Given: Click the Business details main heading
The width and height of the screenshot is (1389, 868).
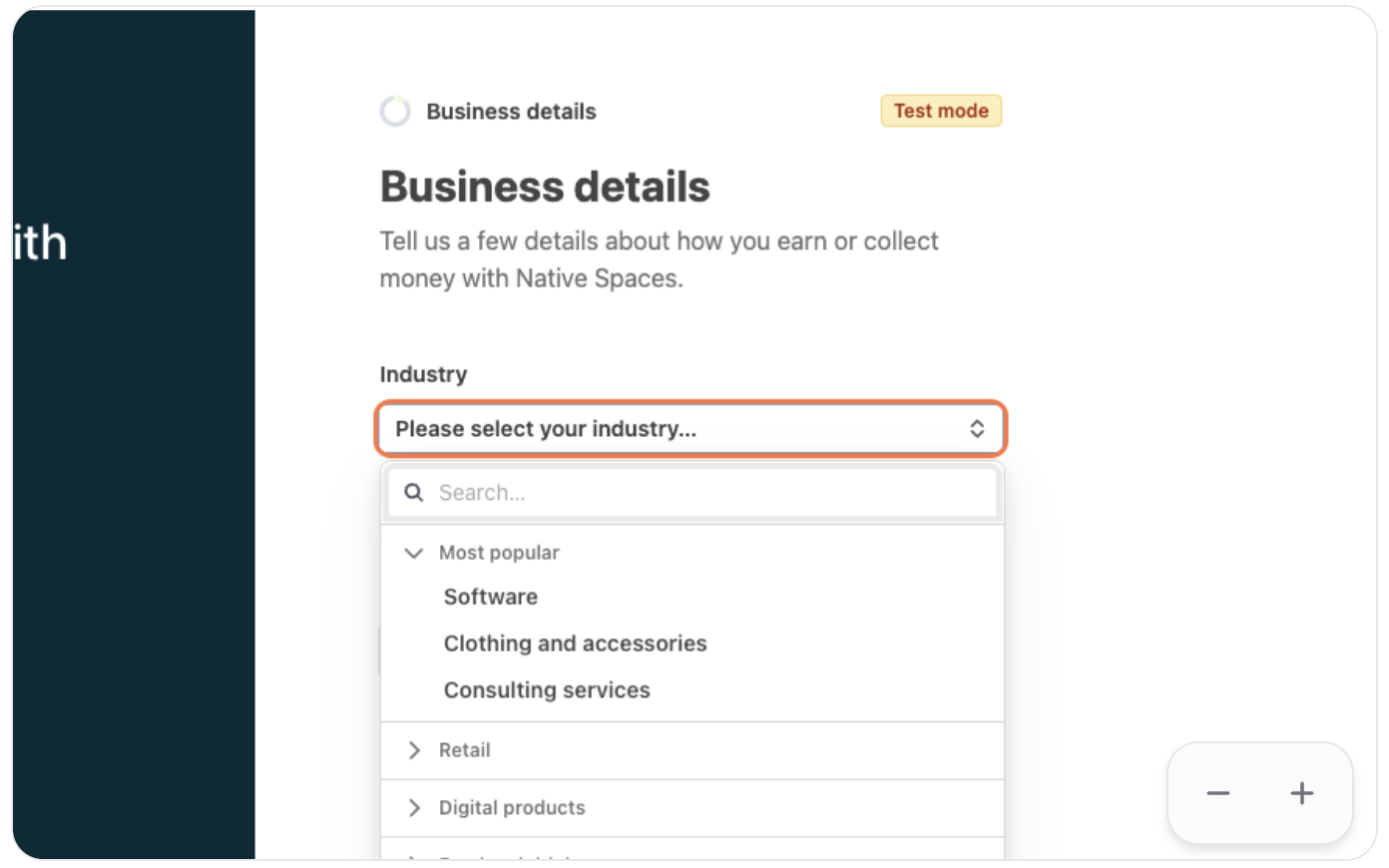Looking at the screenshot, I should click(545, 188).
